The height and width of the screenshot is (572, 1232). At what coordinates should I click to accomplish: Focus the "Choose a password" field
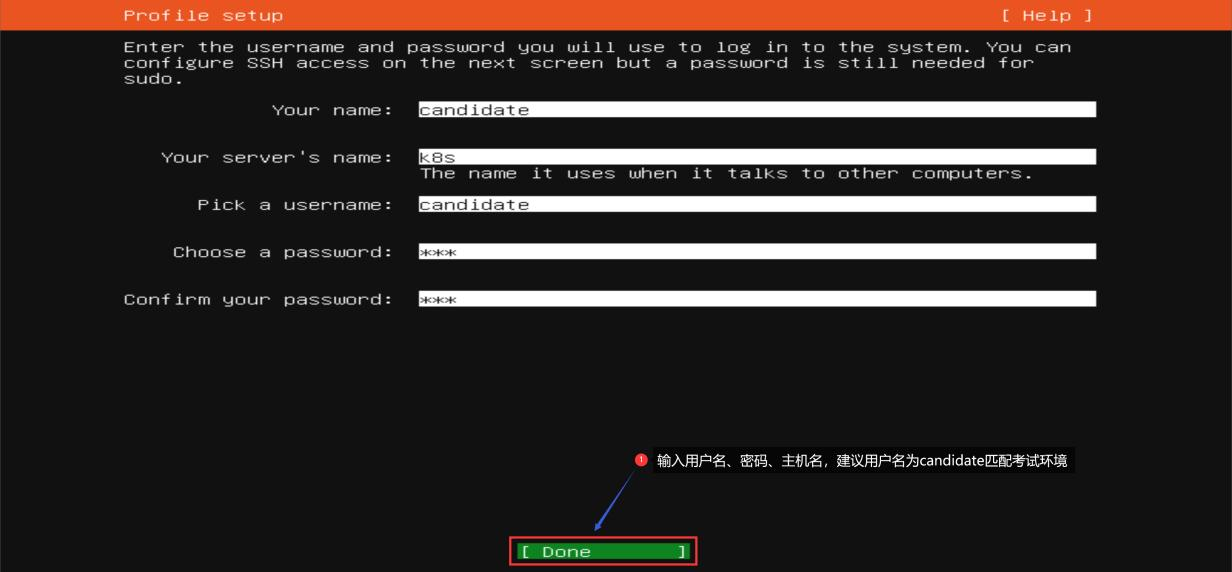click(x=757, y=252)
